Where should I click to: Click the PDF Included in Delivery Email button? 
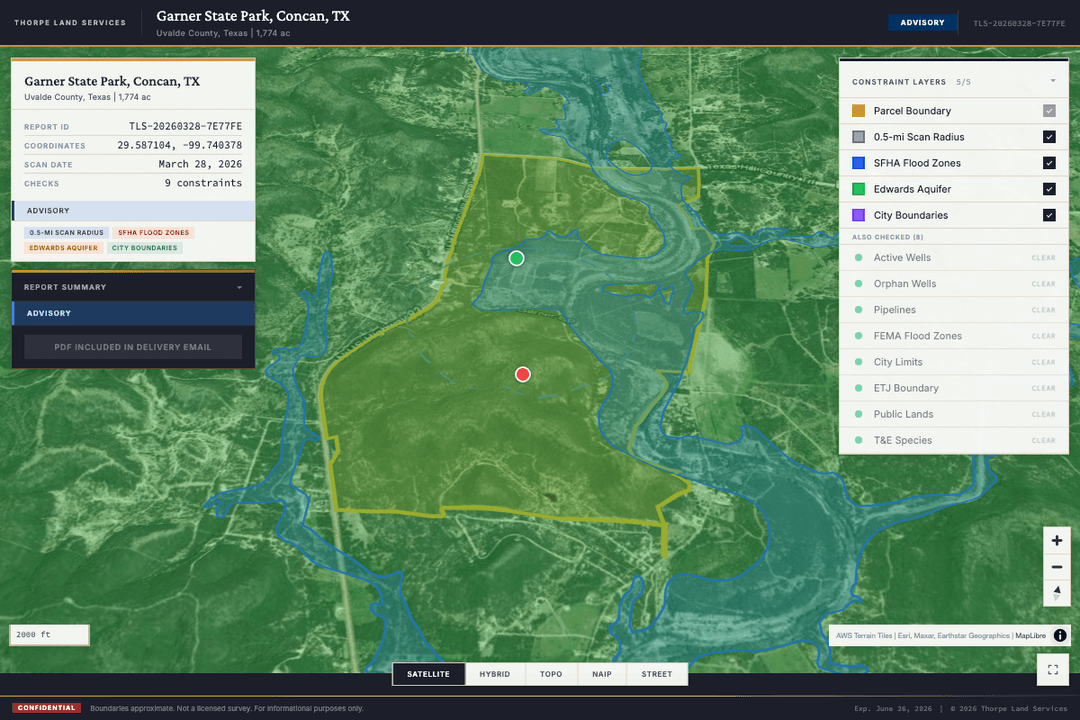(133, 347)
